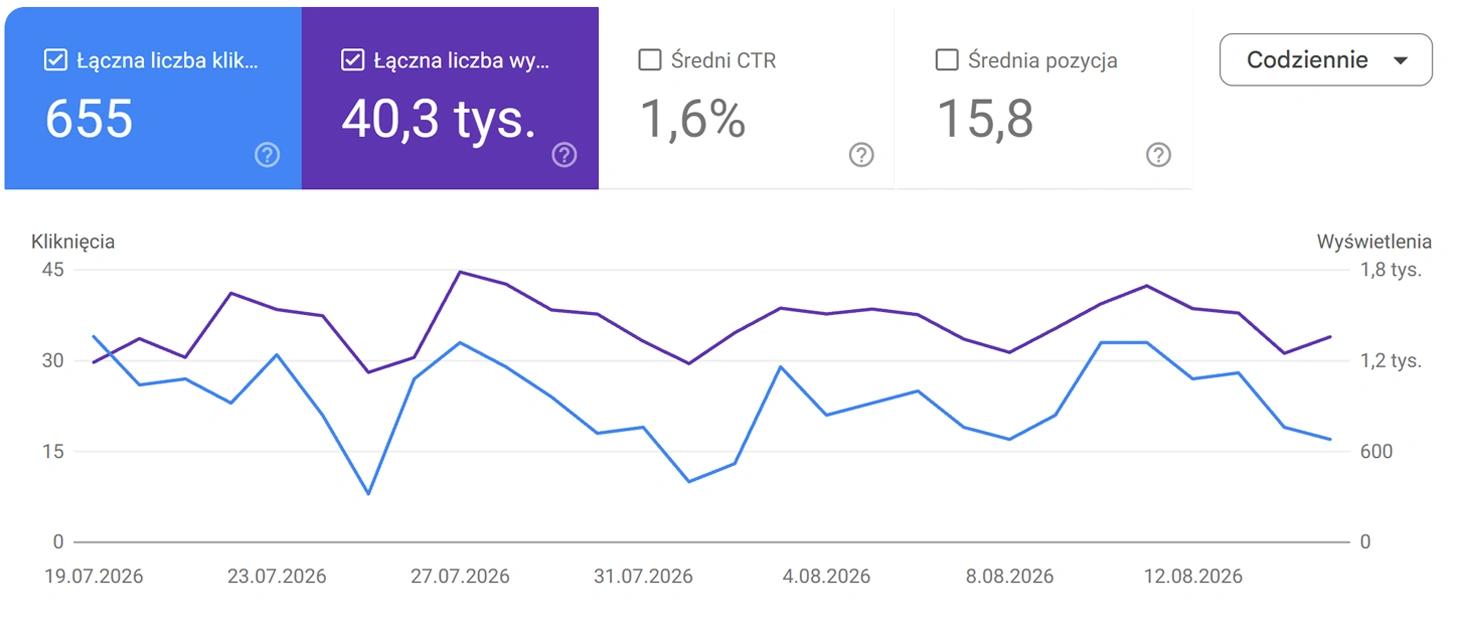Select the 40,3 tys. impressions card

[x=450, y=98]
